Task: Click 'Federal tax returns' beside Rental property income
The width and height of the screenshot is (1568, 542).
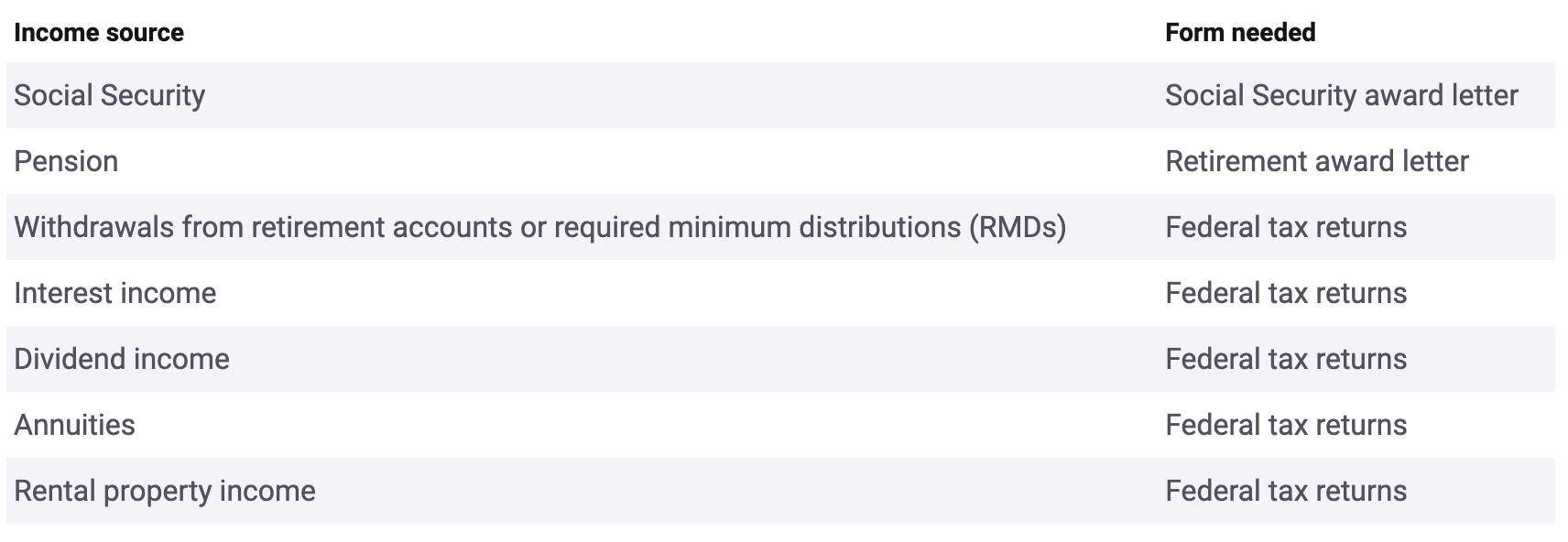Action: [x=1285, y=491]
